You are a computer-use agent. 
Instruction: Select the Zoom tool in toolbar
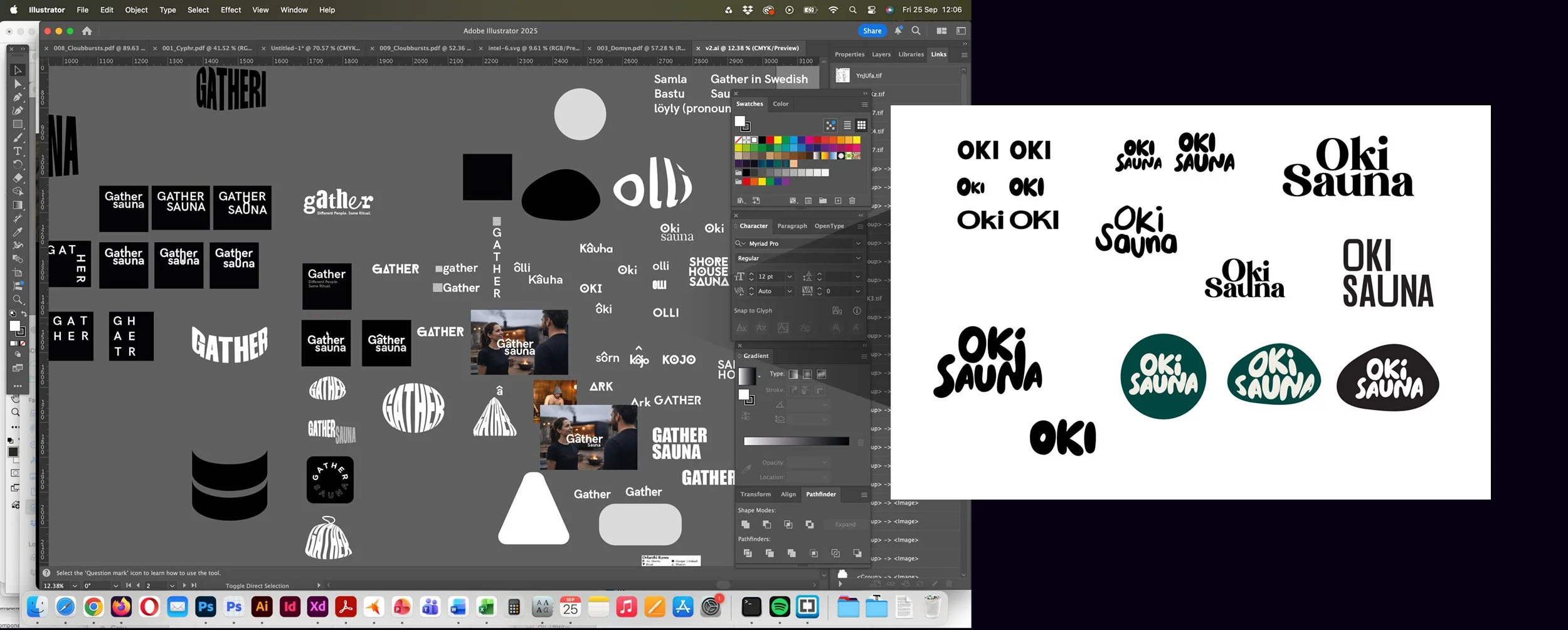18,300
